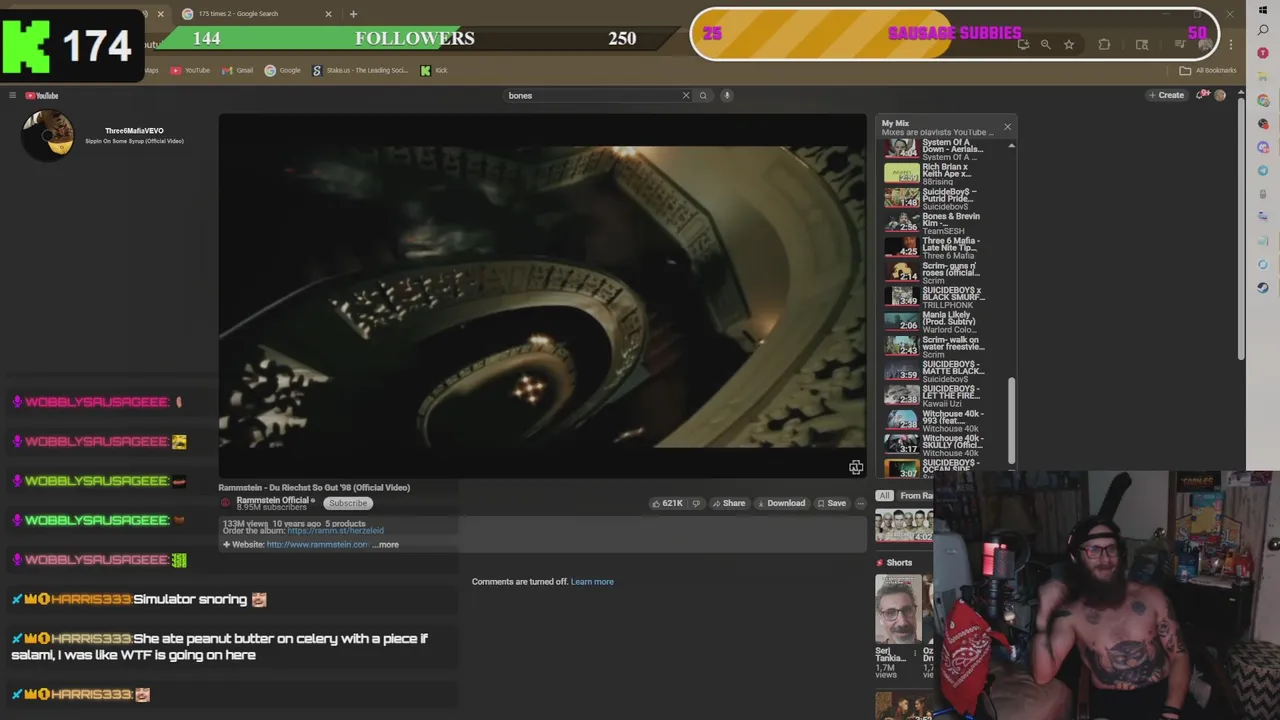The width and height of the screenshot is (1280, 720).
Task: Open the All Bookmarks folder
Action: coord(1208,70)
